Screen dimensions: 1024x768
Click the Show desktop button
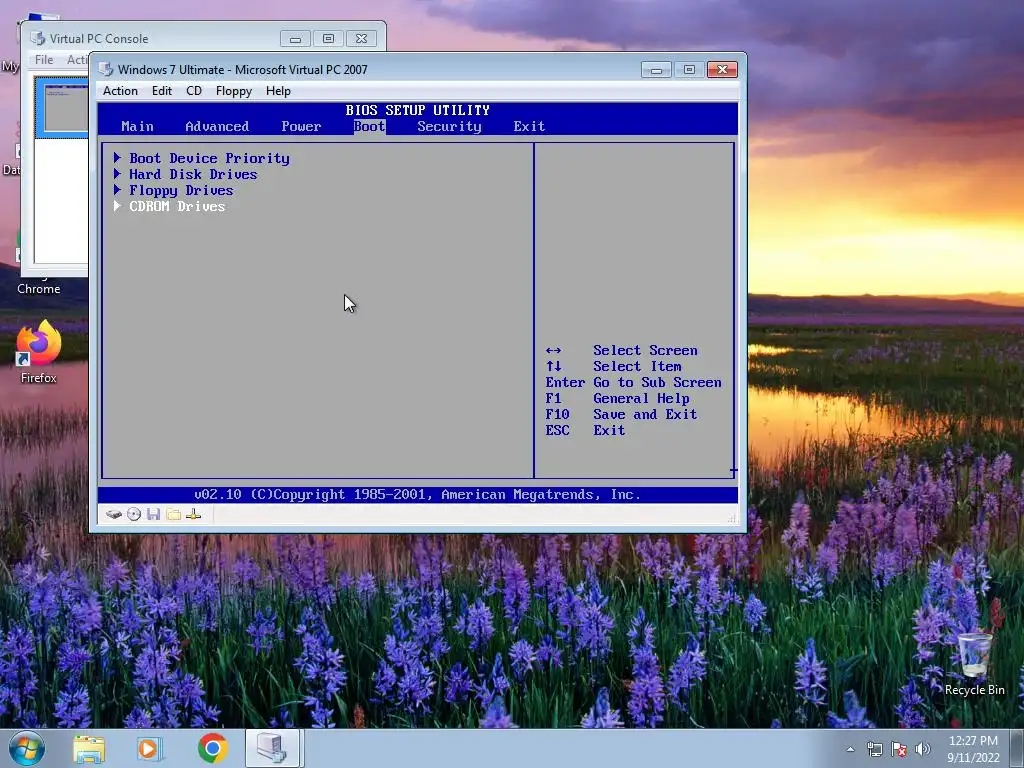1017,748
